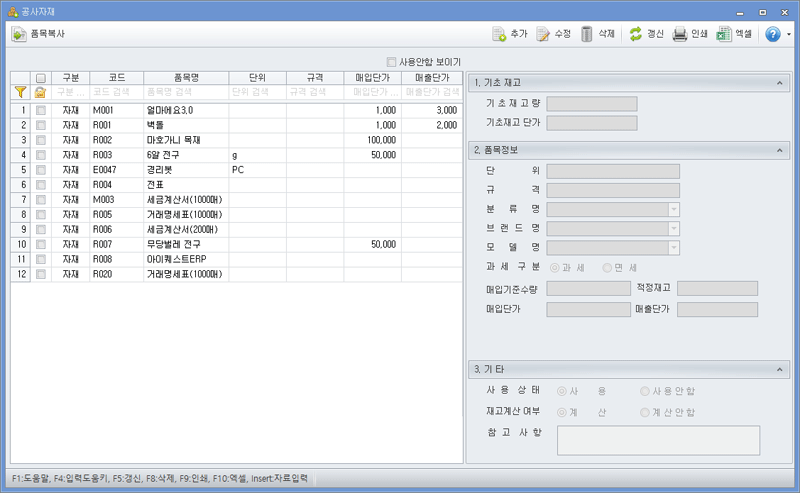Sort by the 품목명 column header
800x493 pixels.
tap(186, 77)
